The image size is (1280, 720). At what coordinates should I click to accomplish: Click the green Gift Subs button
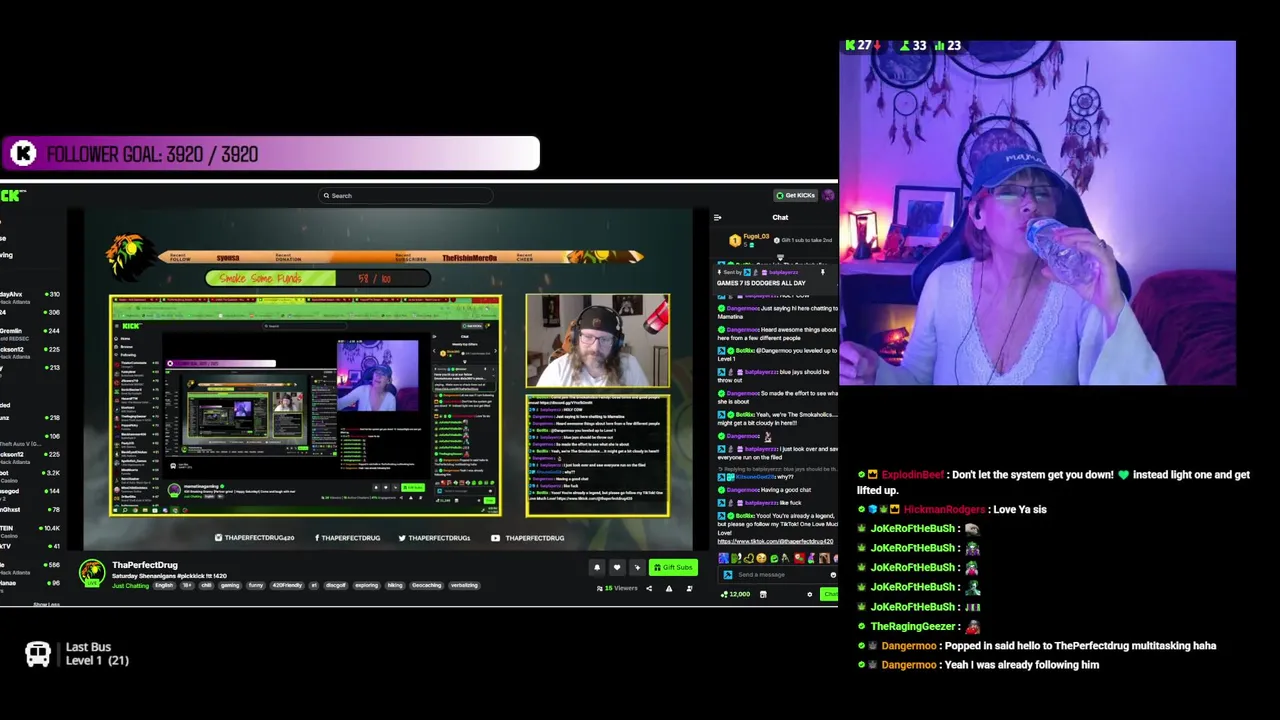(x=673, y=567)
